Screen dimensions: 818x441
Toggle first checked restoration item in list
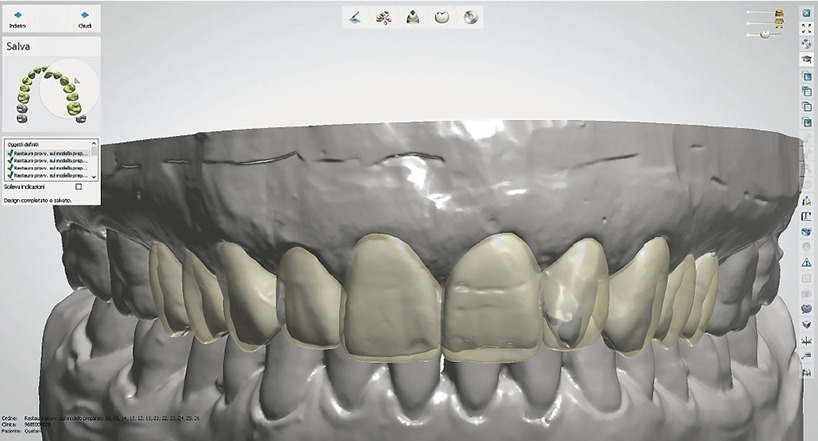[9, 152]
